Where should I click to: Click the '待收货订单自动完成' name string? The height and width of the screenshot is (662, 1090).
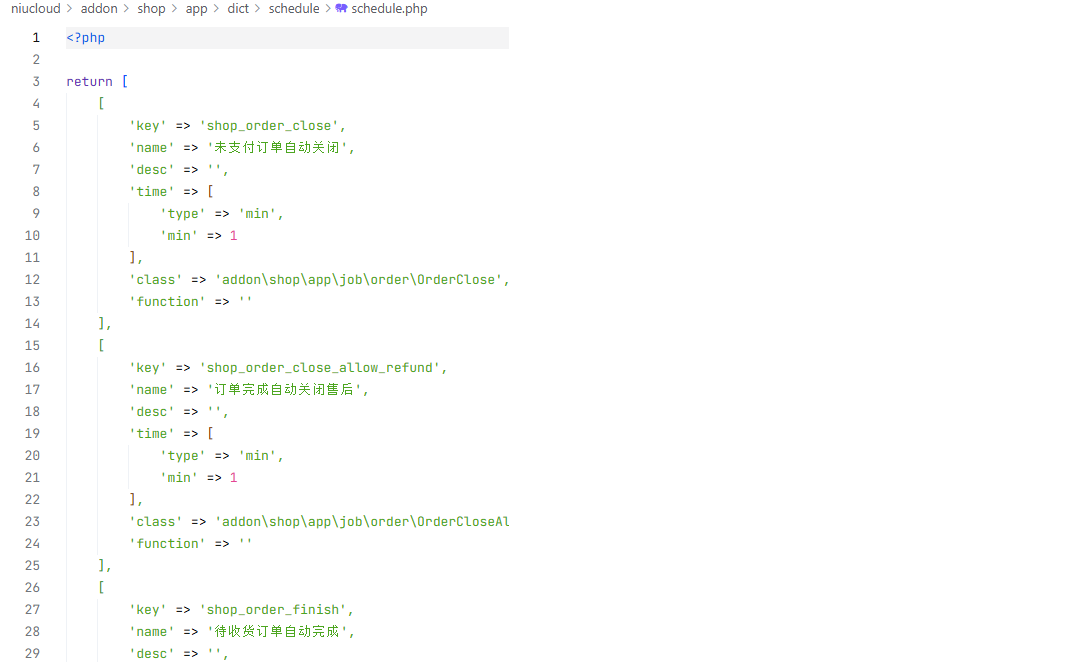click(277, 631)
